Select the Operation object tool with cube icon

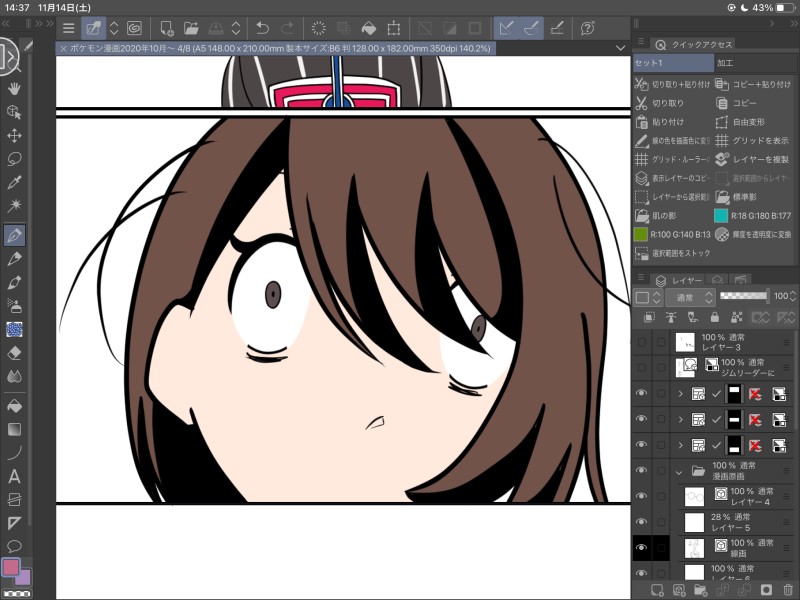point(14,112)
